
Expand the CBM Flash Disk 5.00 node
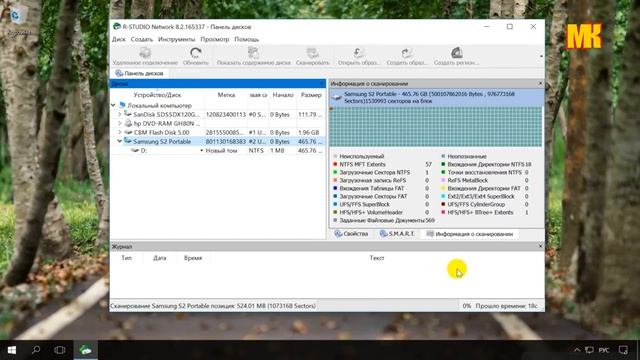pyautogui.click(x=120, y=132)
